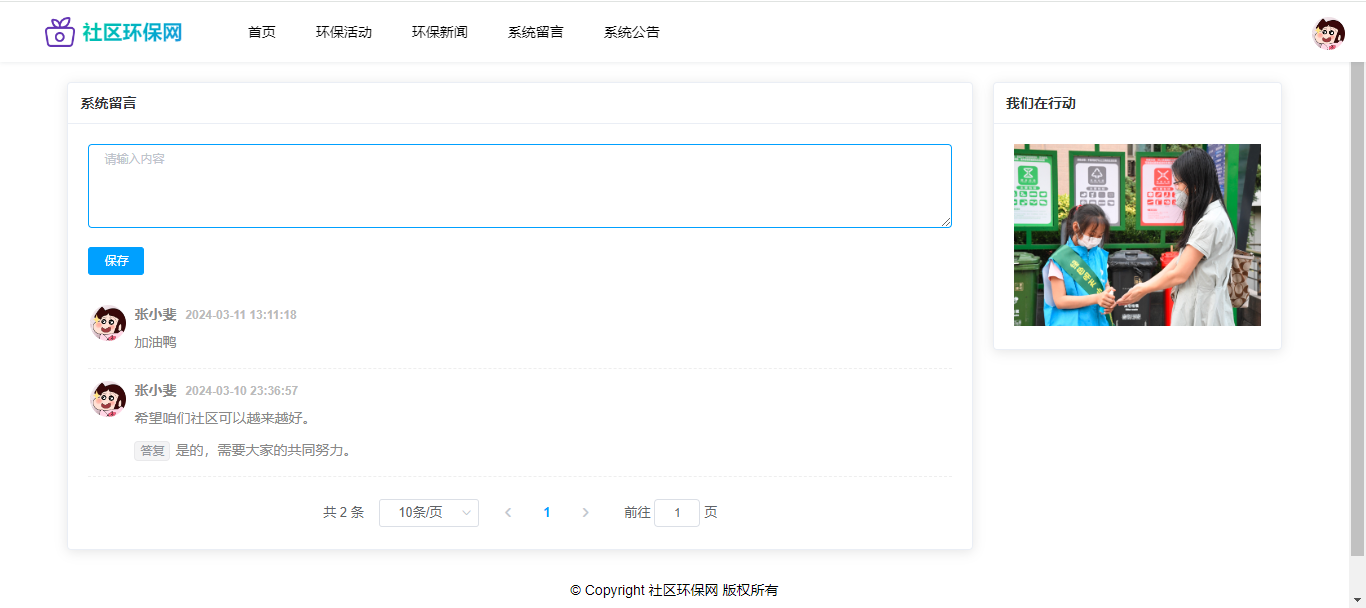Click the avatar on the 希望咱们社区 comment
The image size is (1366, 608).
point(108,399)
